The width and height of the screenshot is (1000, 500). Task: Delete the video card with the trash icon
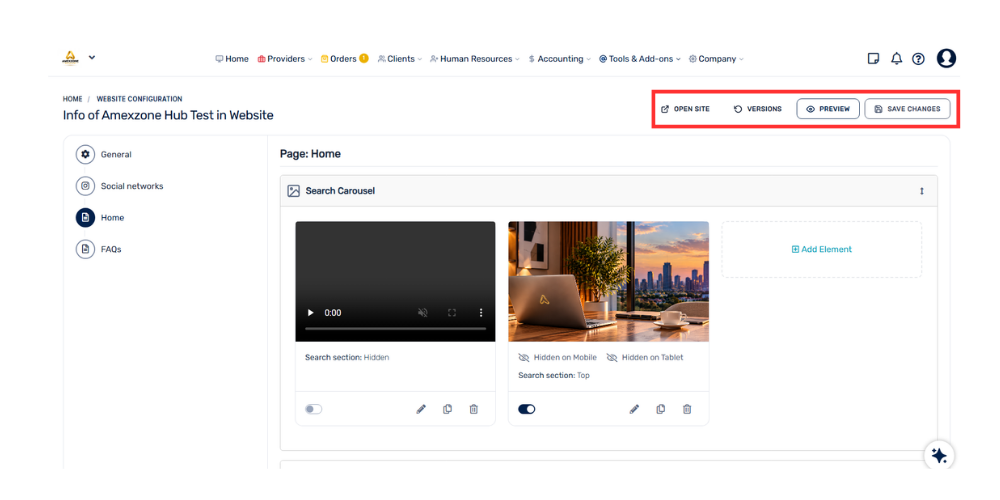(x=473, y=409)
